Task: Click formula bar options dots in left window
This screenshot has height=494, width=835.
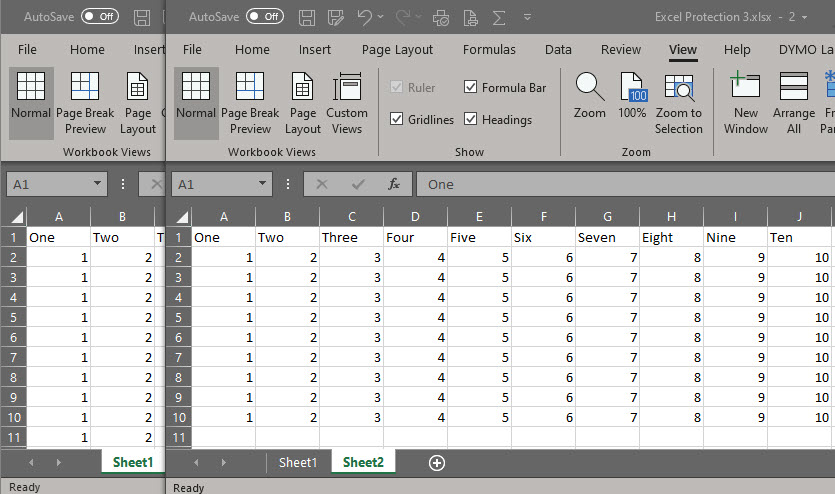Action: (x=122, y=184)
